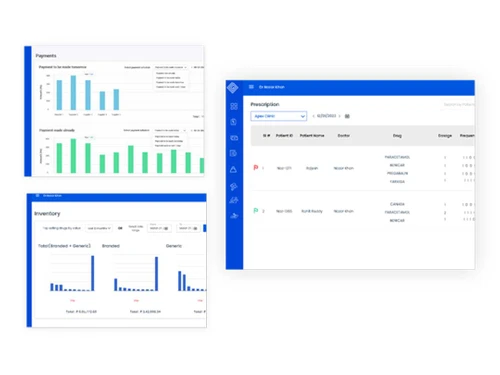This screenshot has width=500, height=375.
Task: Click the Branded chart title in Inventory
Action: tap(111, 246)
